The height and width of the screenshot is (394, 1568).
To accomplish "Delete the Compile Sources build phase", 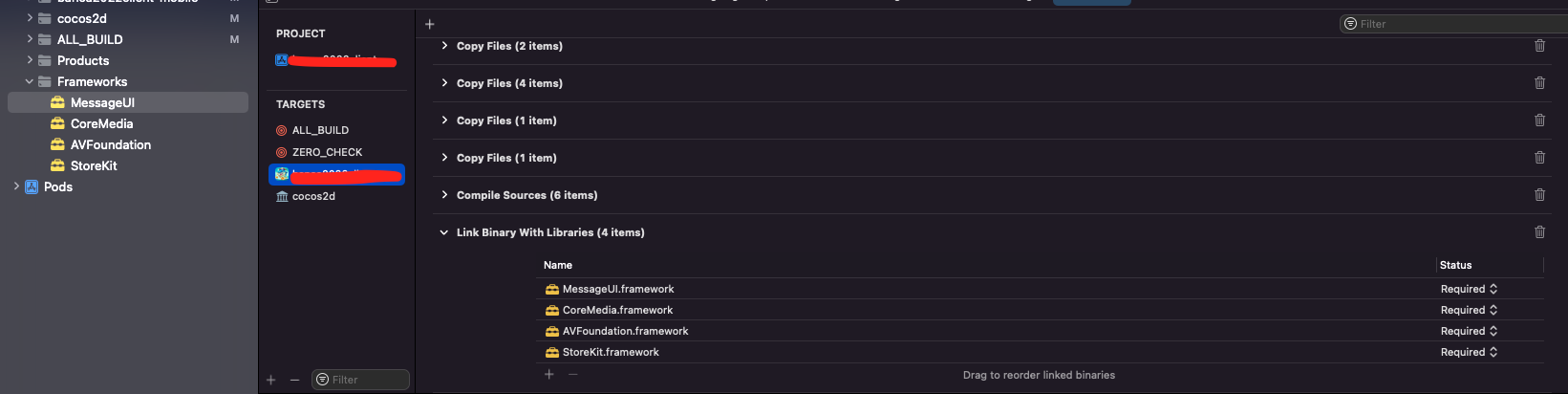I will 1539,195.
